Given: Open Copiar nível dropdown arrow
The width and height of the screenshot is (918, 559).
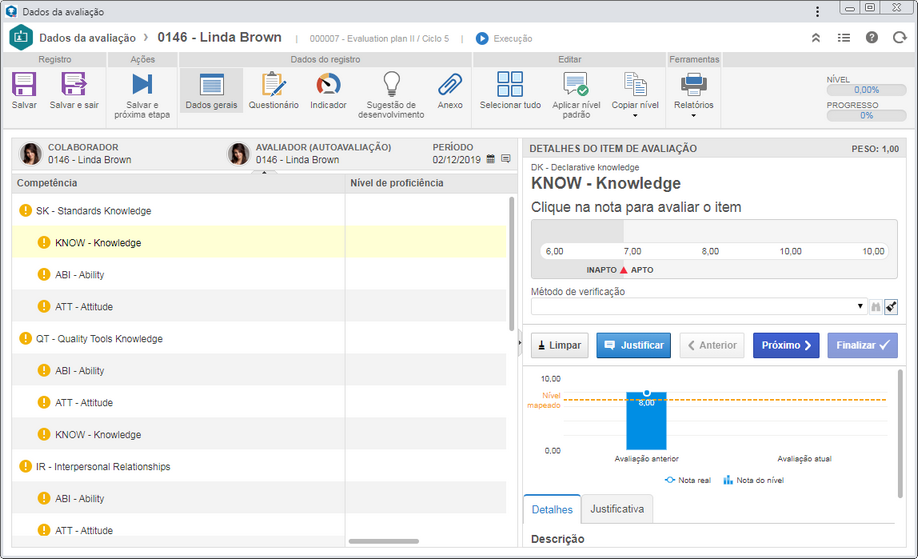Looking at the screenshot, I should point(635,116).
